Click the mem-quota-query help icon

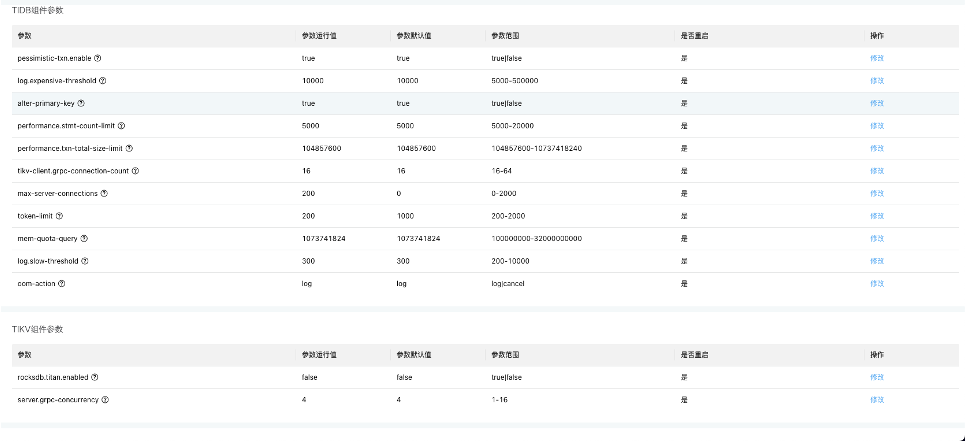(84, 239)
